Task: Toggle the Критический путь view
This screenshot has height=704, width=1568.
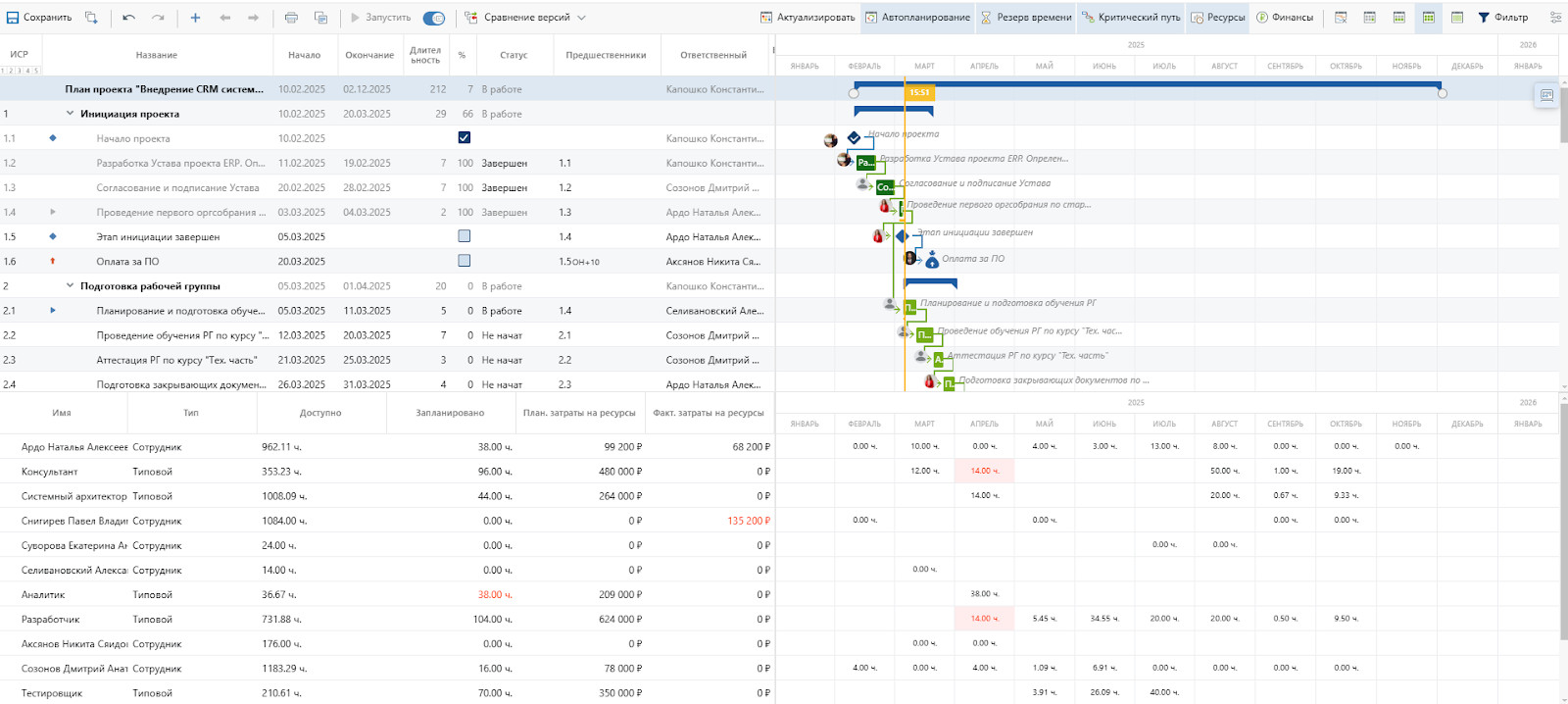Action: 1131,18
